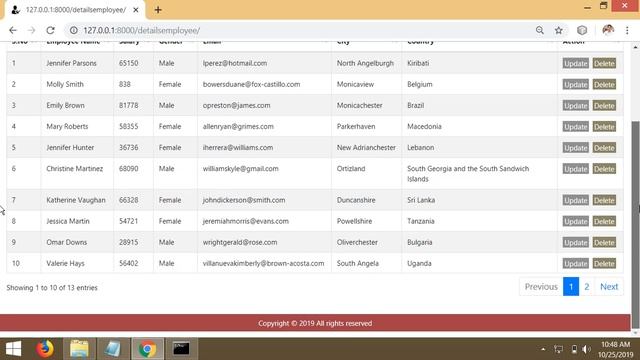This screenshot has height=360, width=640.
Task: Go back with browser back arrow
Action: point(13,30)
